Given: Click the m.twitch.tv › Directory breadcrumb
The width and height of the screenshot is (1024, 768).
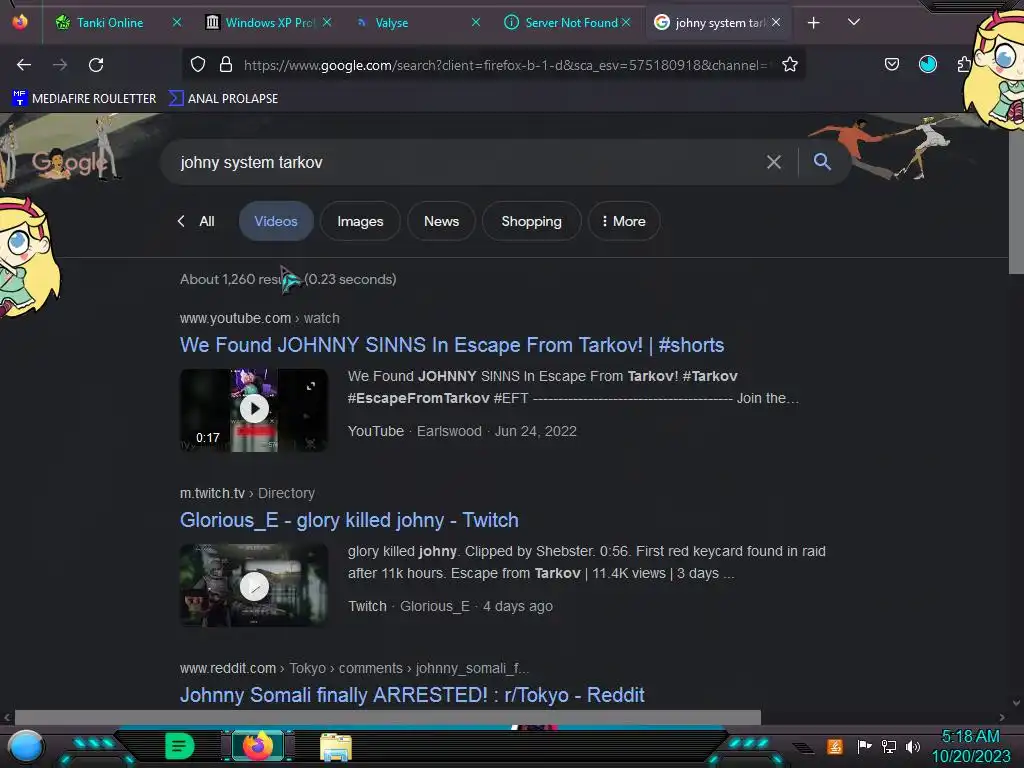Looking at the screenshot, I should [247, 493].
